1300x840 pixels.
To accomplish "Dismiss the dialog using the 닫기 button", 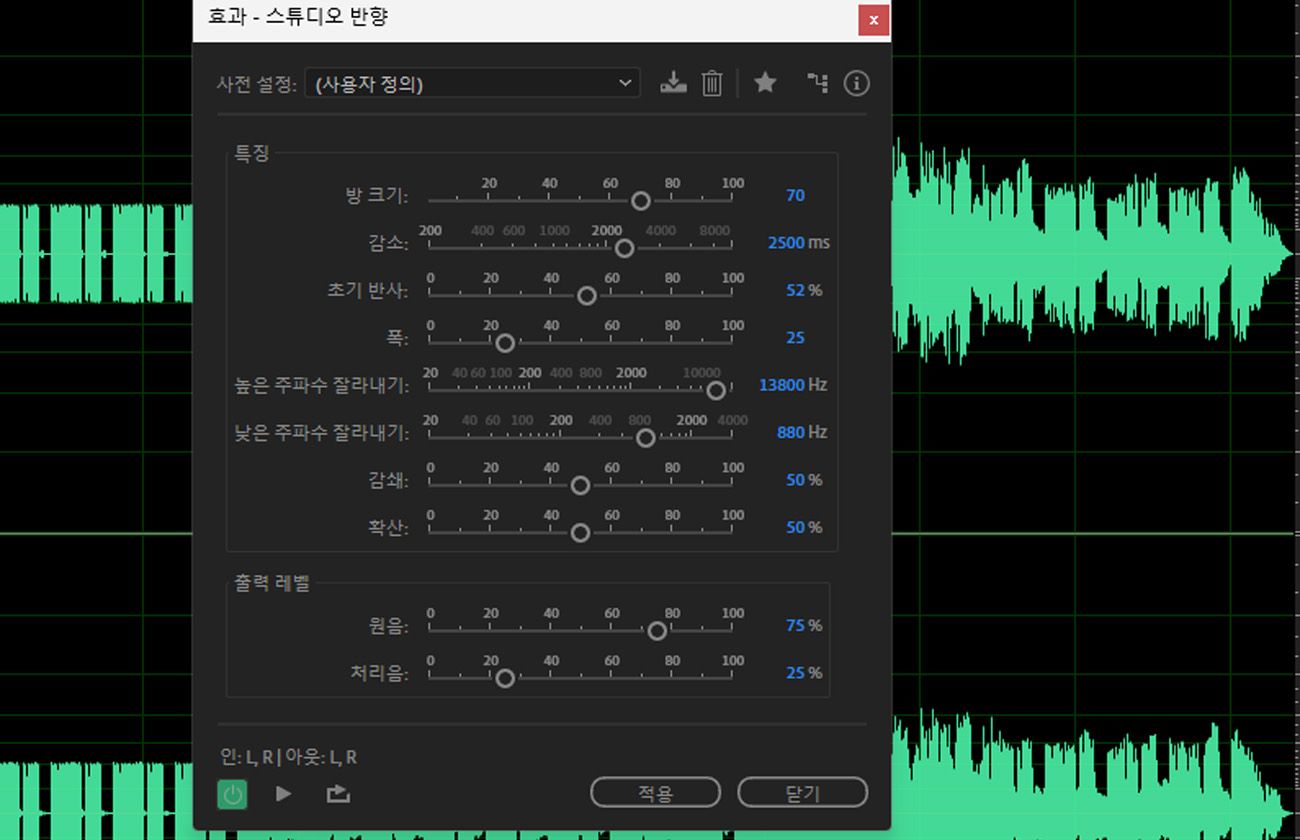I will (802, 792).
